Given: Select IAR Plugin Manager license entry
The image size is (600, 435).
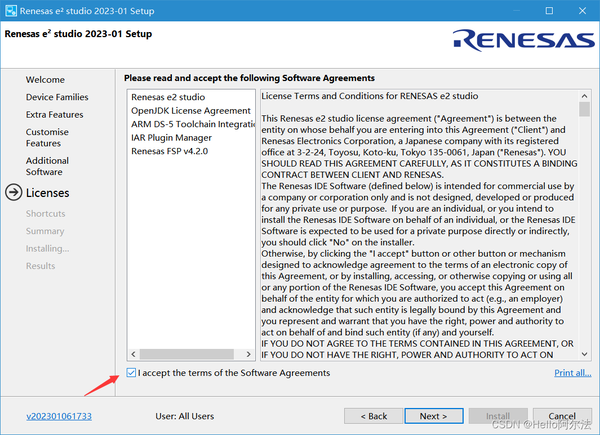Looking at the screenshot, I should pyautogui.click(x=171, y=138).
